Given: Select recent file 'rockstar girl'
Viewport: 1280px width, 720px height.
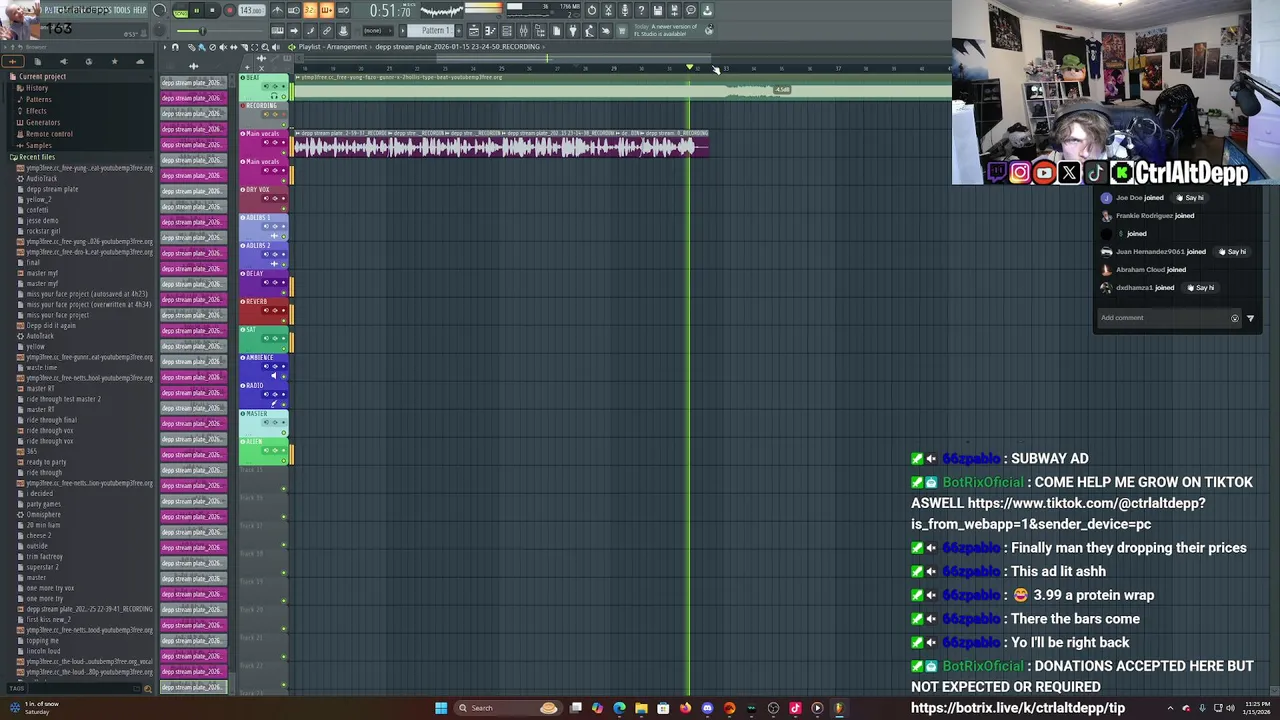Looking at the screenshot, I should point(43,231).
